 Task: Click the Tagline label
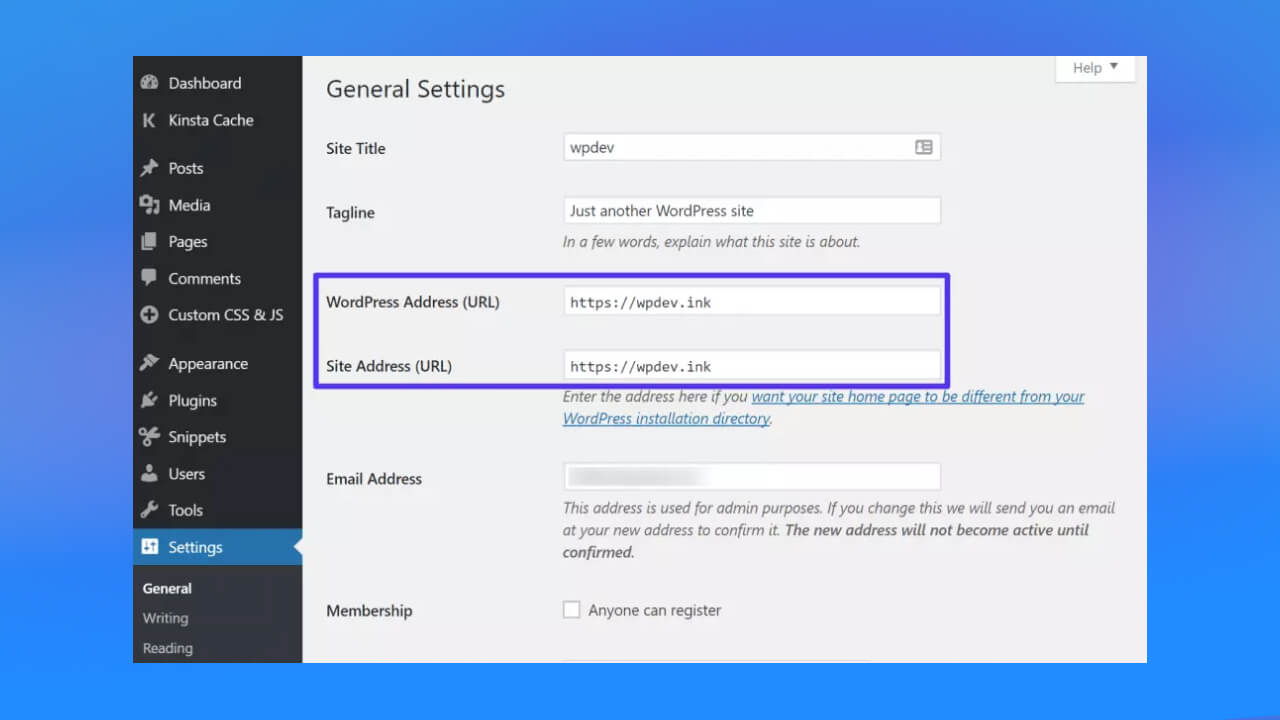(x=350, y=212)
